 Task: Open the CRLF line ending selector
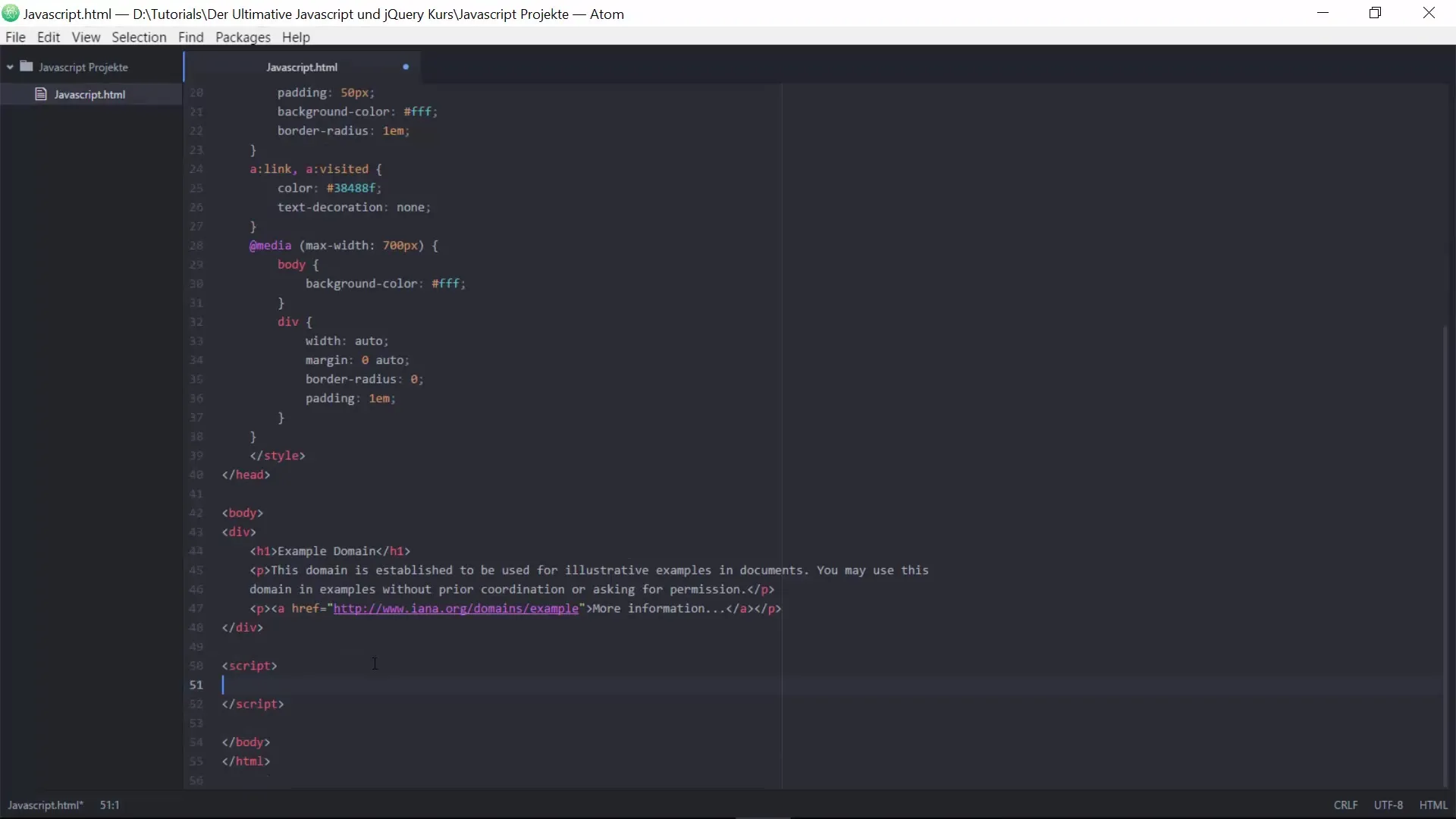click(x=1346, y=805)
